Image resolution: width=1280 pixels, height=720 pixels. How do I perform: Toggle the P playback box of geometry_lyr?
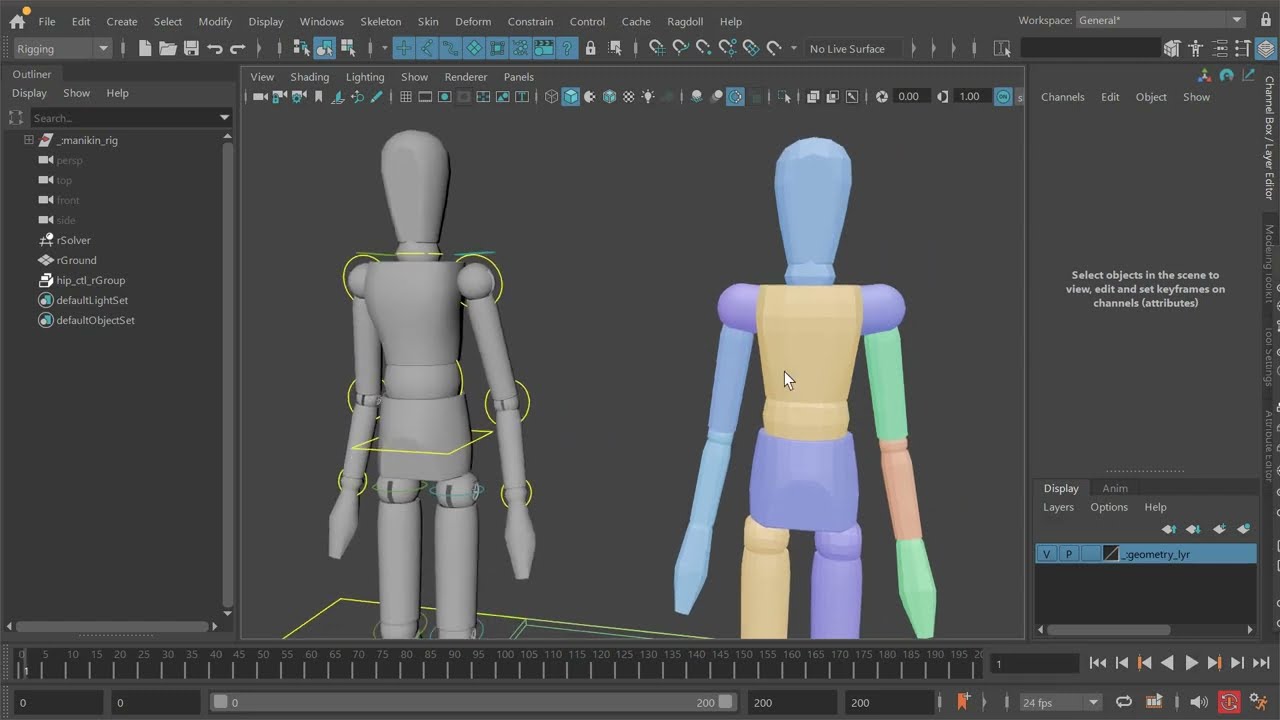click(1068, 554)
